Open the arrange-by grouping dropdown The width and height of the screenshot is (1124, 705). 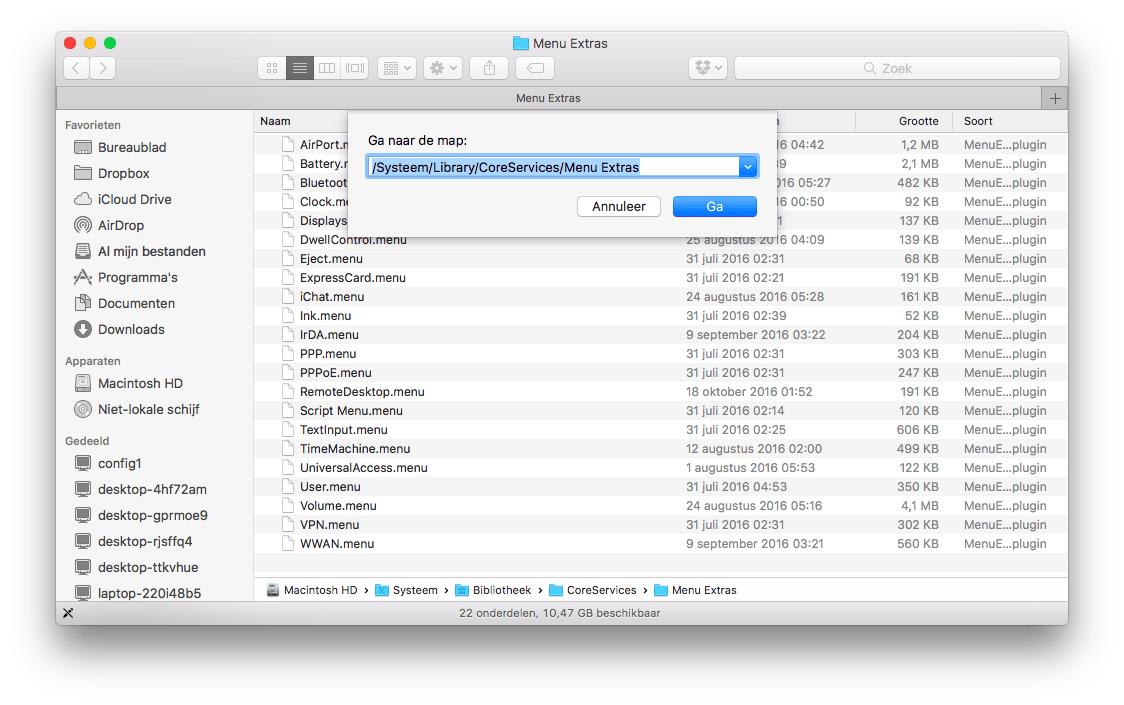coord(396,68)
